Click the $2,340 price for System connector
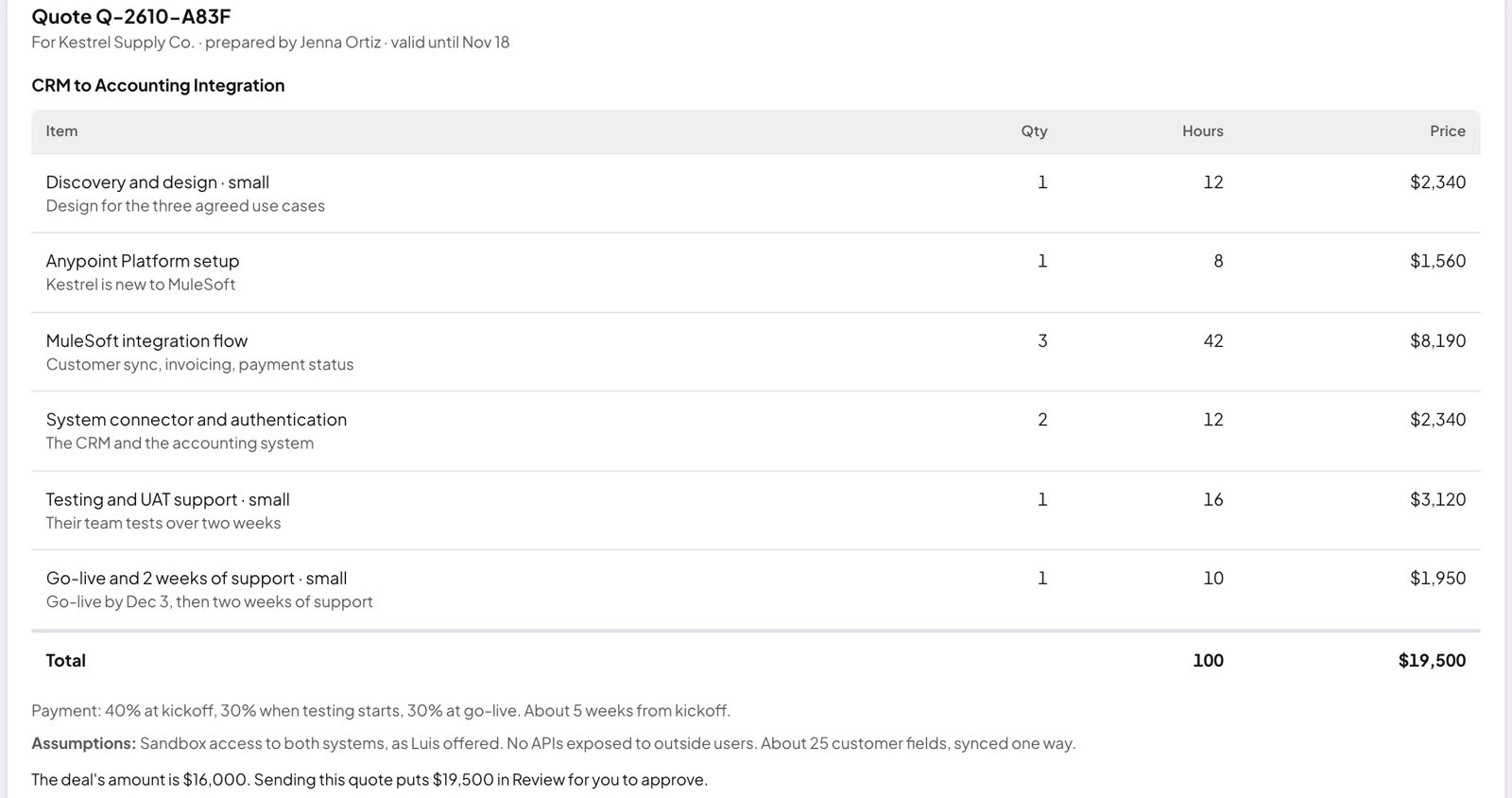Screen dimensions: 1512x798 tap(1437, 420)
